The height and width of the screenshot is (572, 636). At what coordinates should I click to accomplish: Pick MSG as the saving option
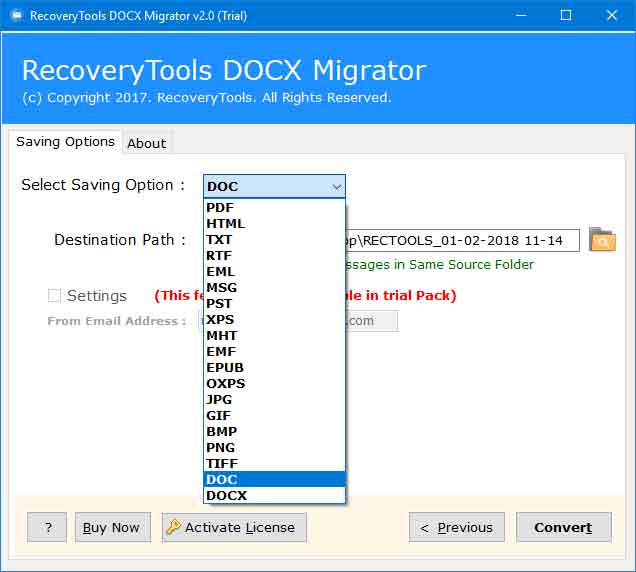pos(274,288)
